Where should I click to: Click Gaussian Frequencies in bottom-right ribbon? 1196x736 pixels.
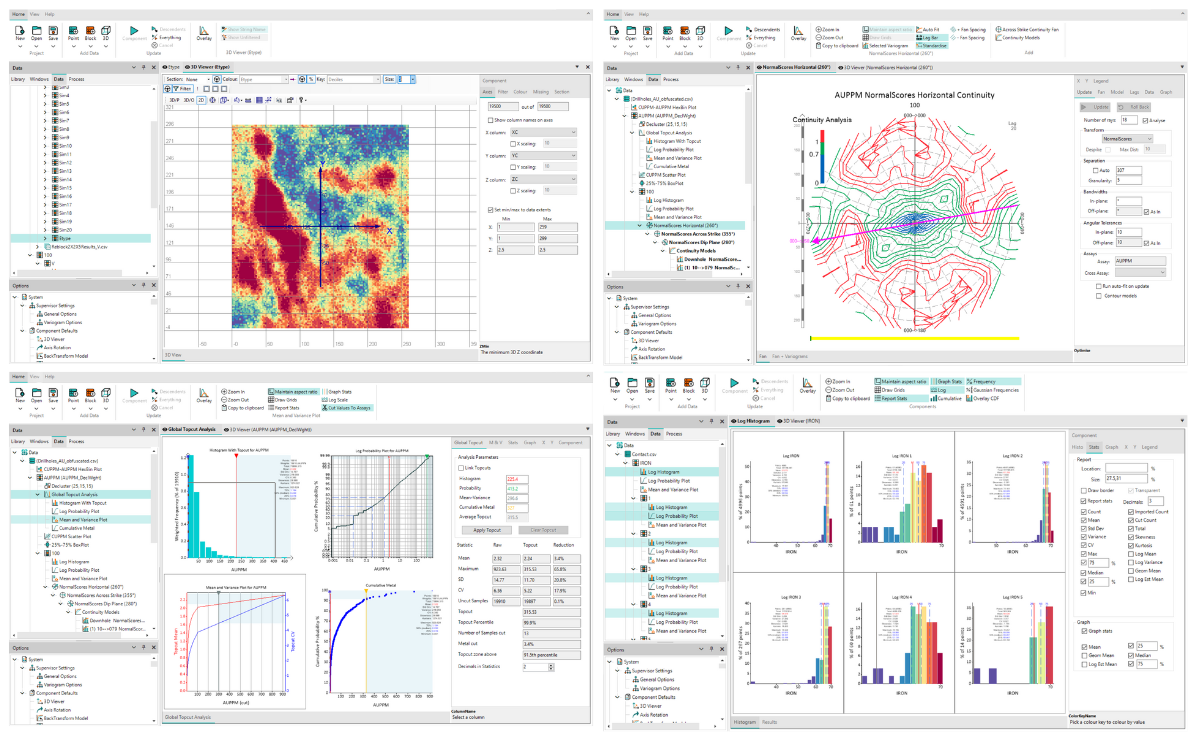tap(992, 390)
